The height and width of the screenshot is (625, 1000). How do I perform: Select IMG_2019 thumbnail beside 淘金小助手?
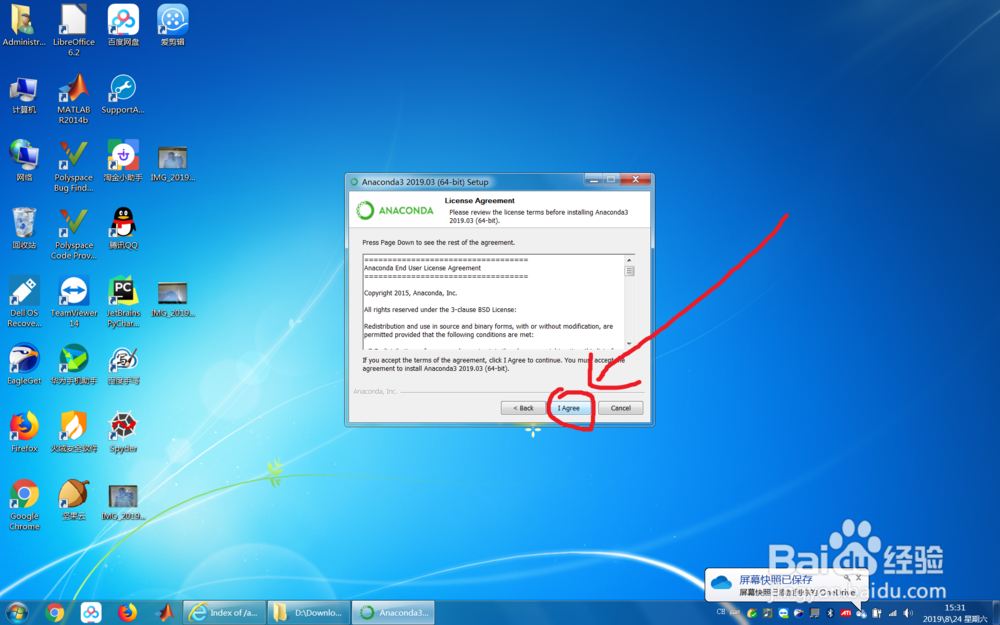point(173,165)
